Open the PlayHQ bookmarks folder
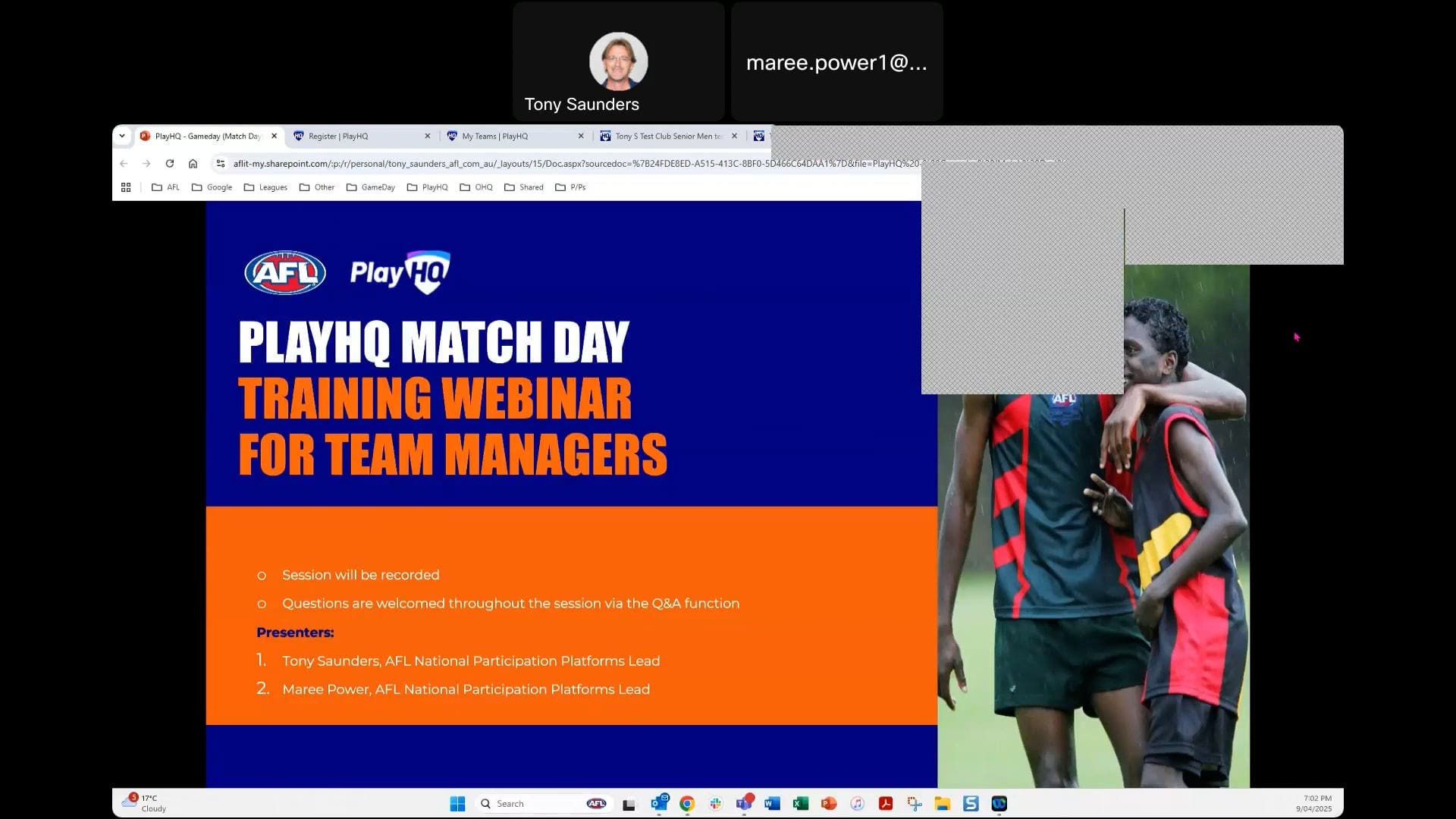Screen dimensions: 1456x819 [x=428, y=187]
